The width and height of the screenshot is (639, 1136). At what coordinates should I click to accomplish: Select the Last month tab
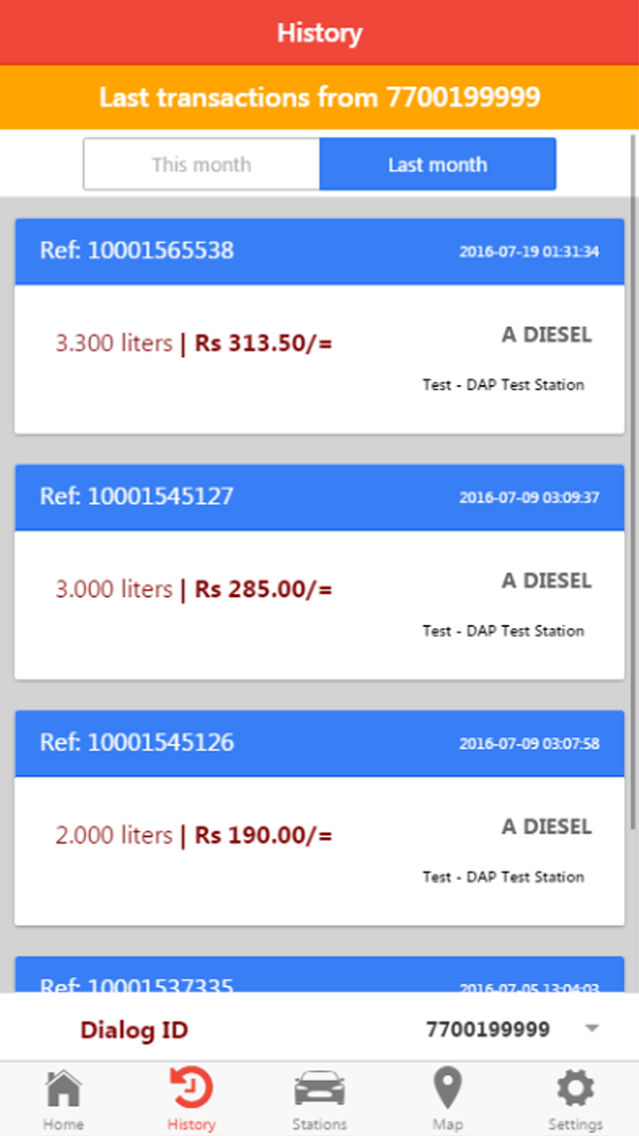pos(437,164)
